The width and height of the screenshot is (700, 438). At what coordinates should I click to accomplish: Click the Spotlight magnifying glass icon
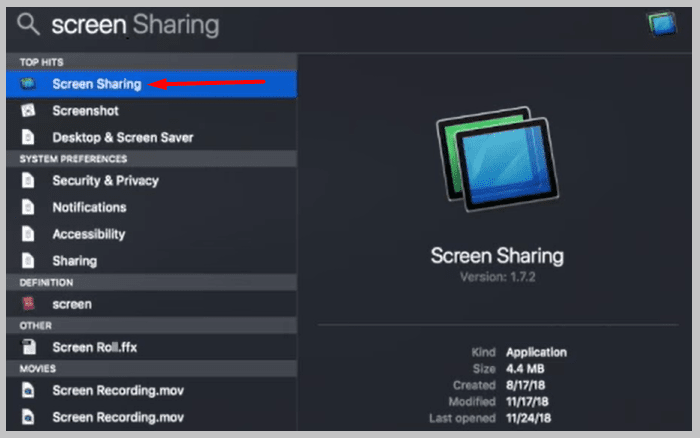[x=28, y=24]
